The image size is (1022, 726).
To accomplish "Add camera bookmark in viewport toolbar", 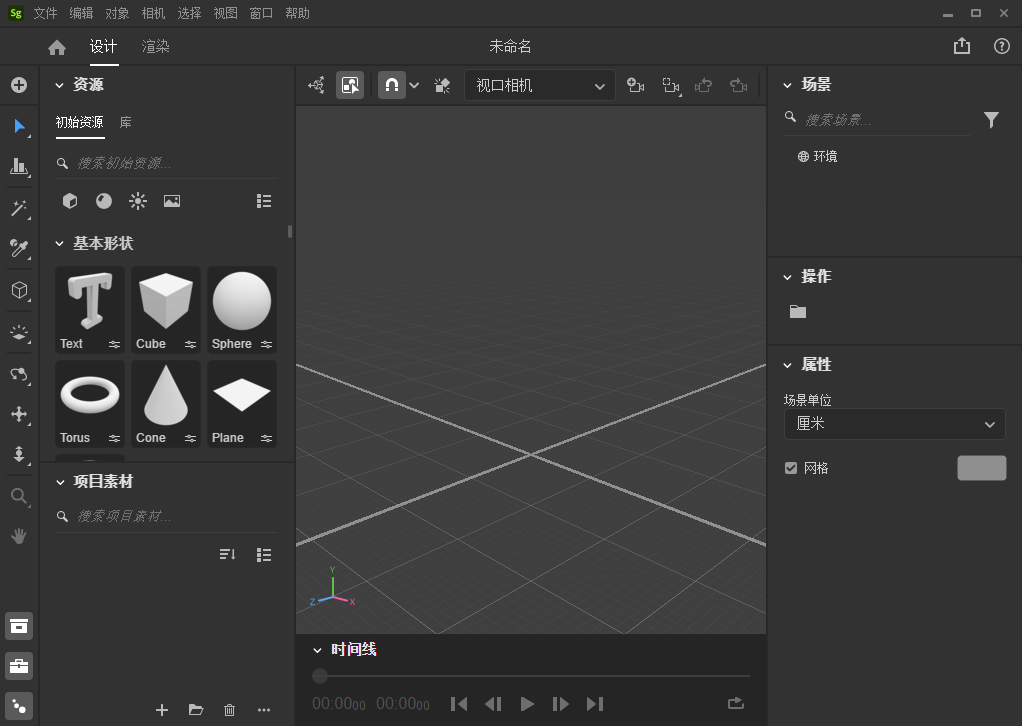I will coord(635,85).
